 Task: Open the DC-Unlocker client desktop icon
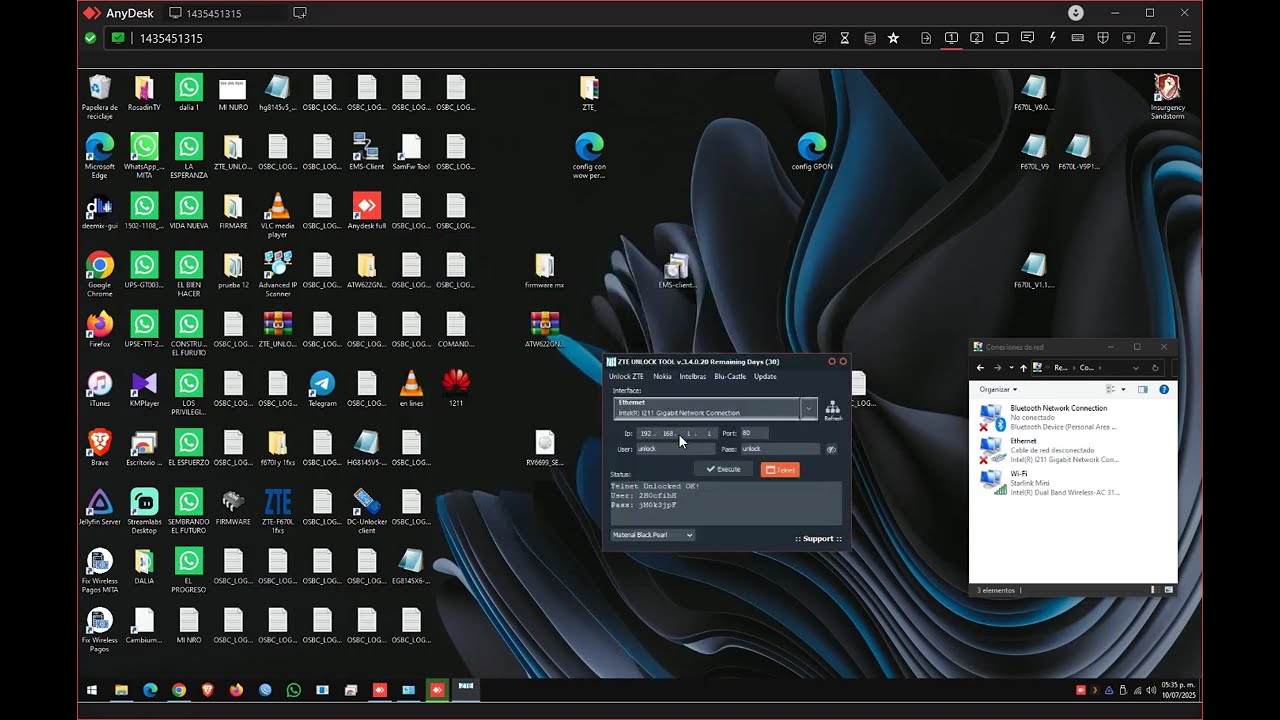pyautogui.click(x=367, y=512)
